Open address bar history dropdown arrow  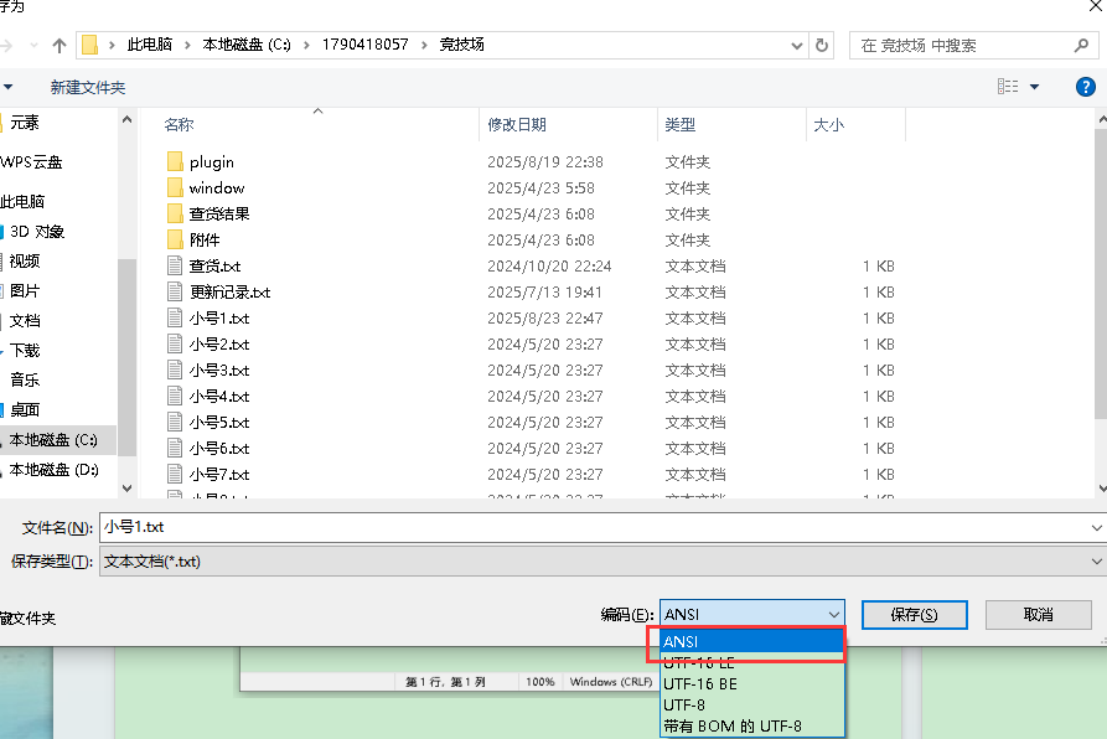click(x=797, y=45)
